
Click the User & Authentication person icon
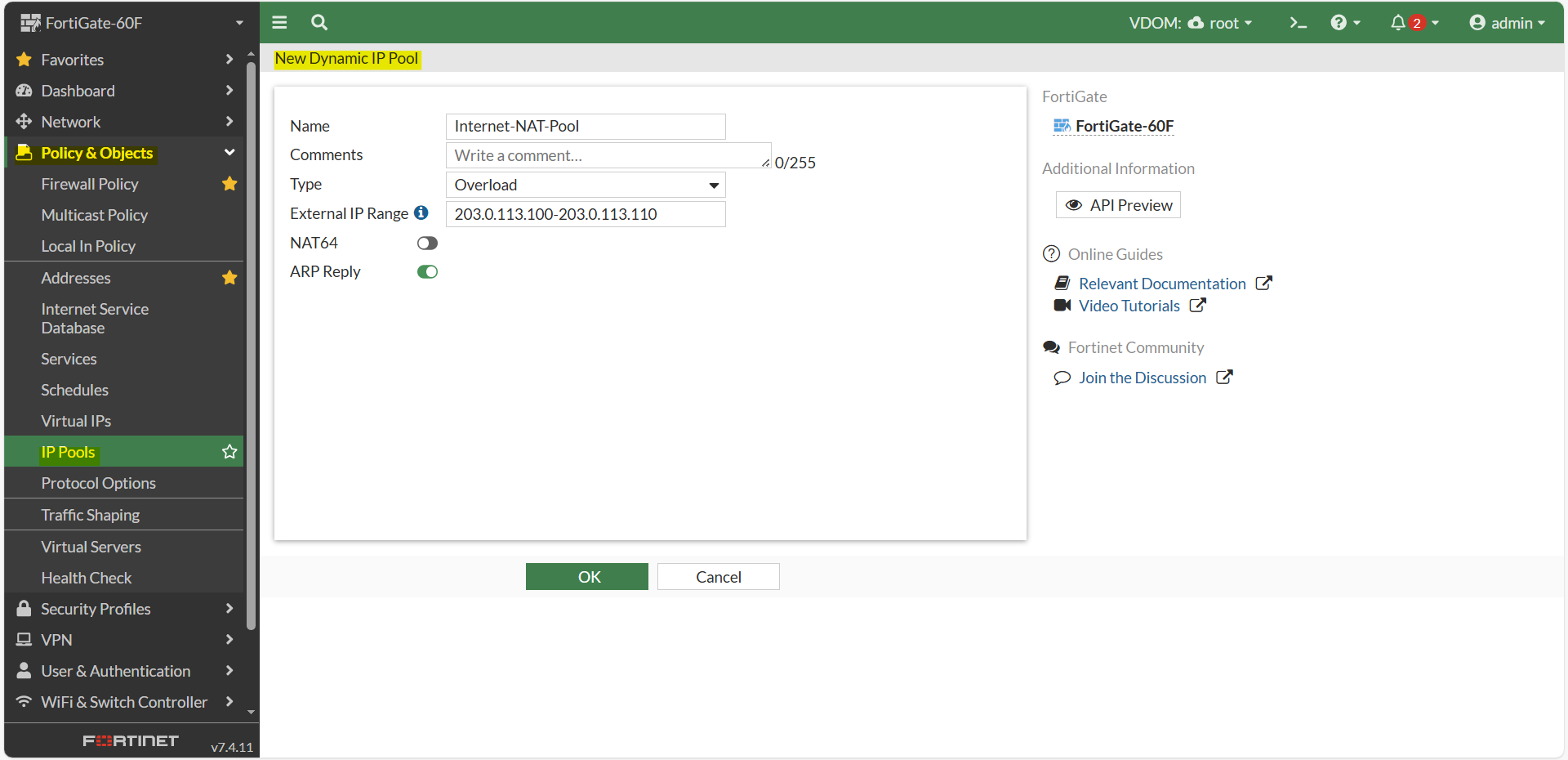point(24,671)
